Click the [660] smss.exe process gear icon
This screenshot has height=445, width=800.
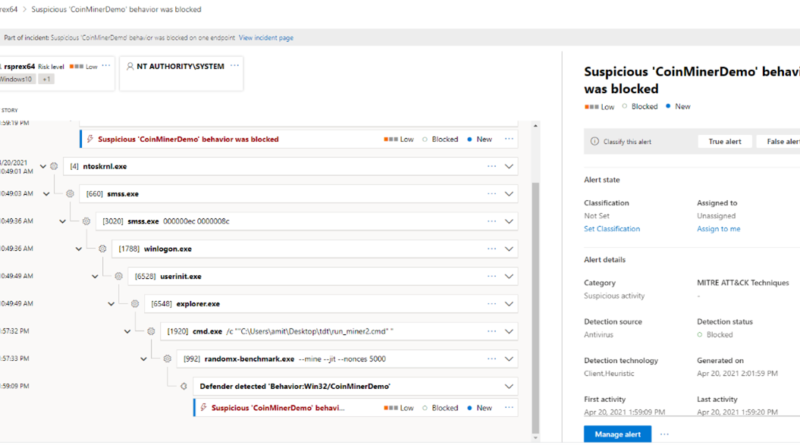point(70,194)
